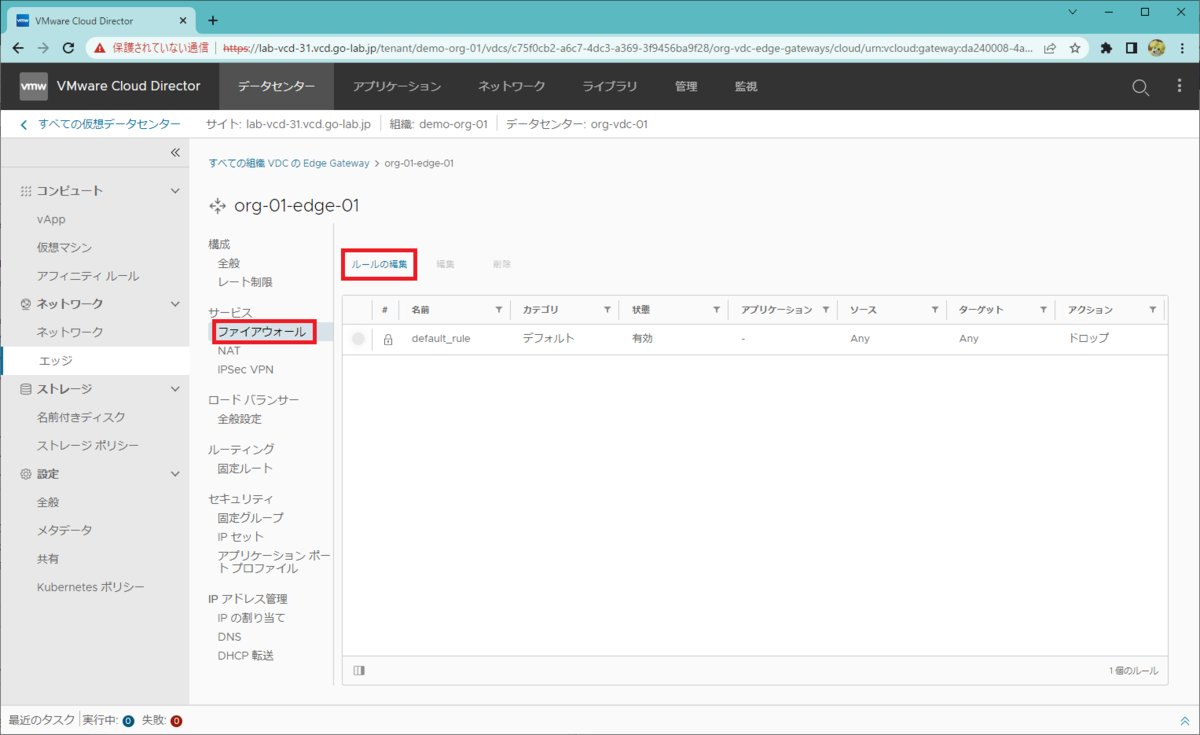Viewport: 1200px width, 735px height.
Task: Expand recent tasks panel with double chevron
Action: pos(1185,720)
